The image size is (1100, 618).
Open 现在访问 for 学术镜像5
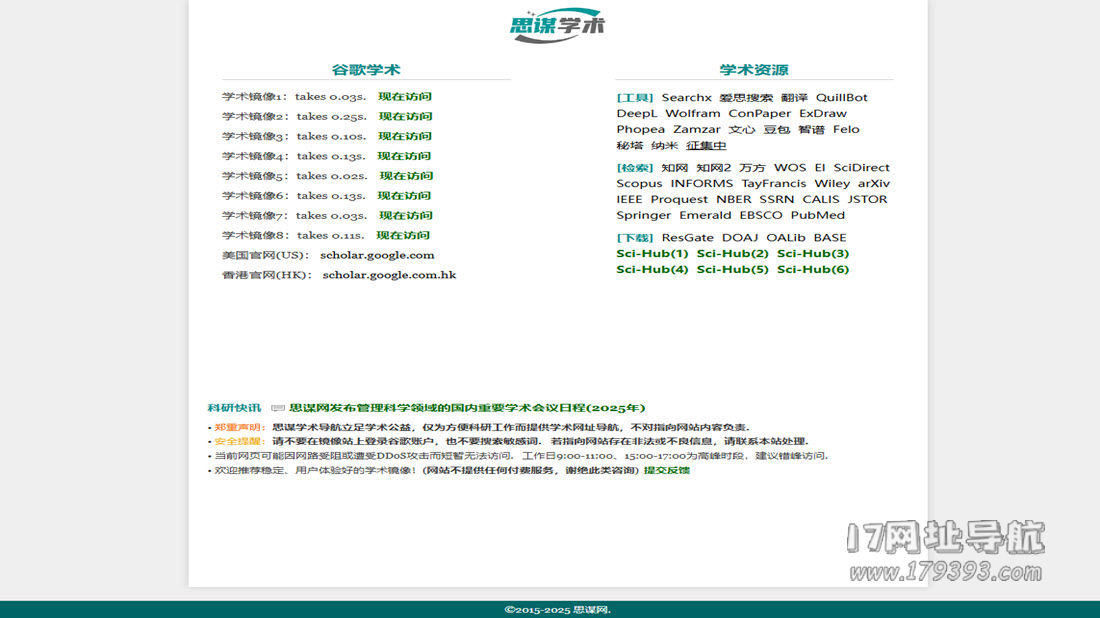[406, 176]
